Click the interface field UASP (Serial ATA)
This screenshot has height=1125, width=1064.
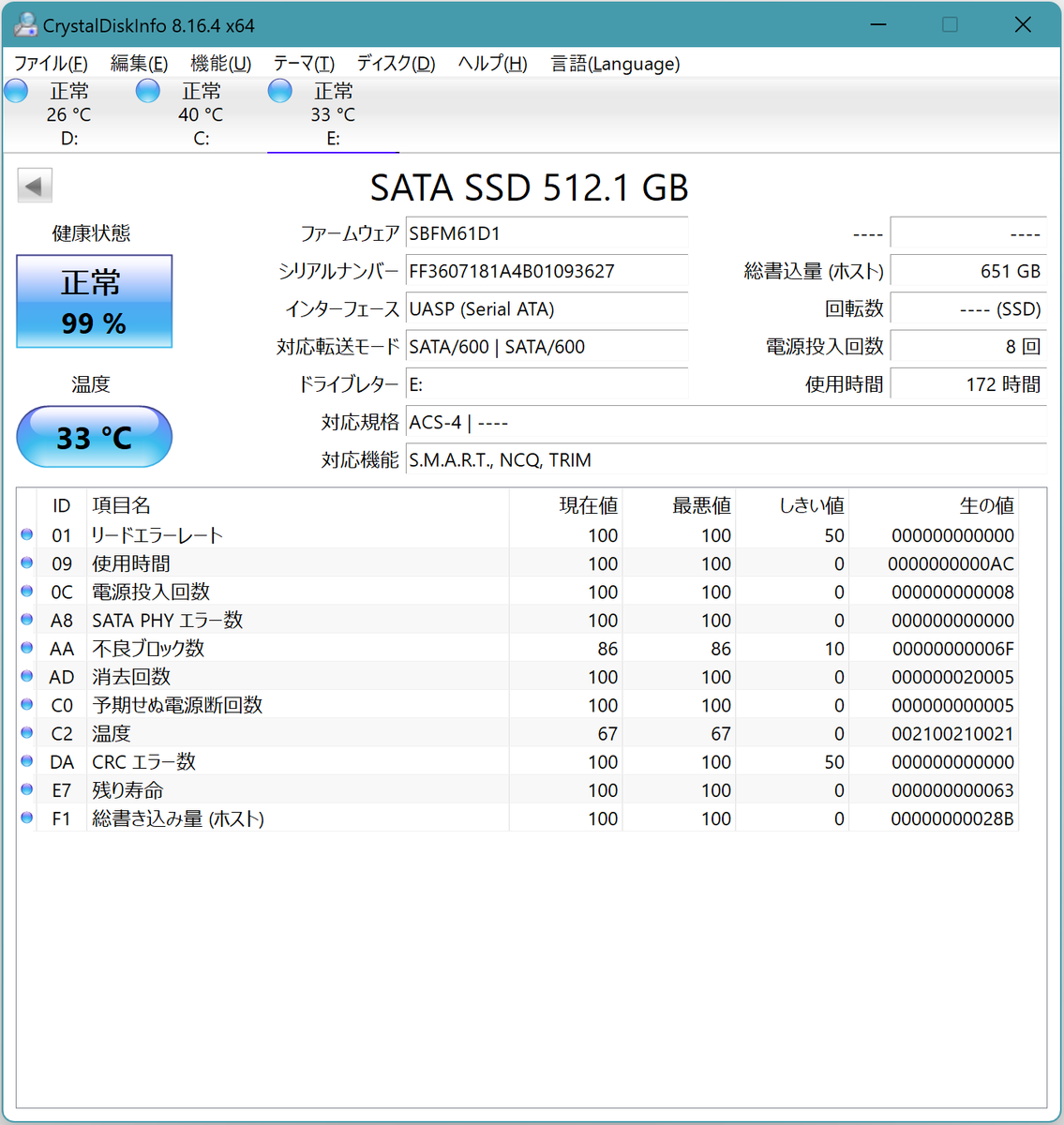point(547,309)
